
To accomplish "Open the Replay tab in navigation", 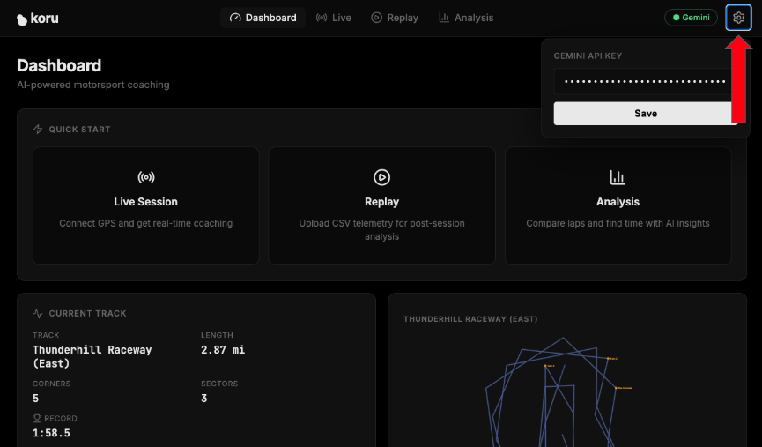I will [x=394, y=18].
